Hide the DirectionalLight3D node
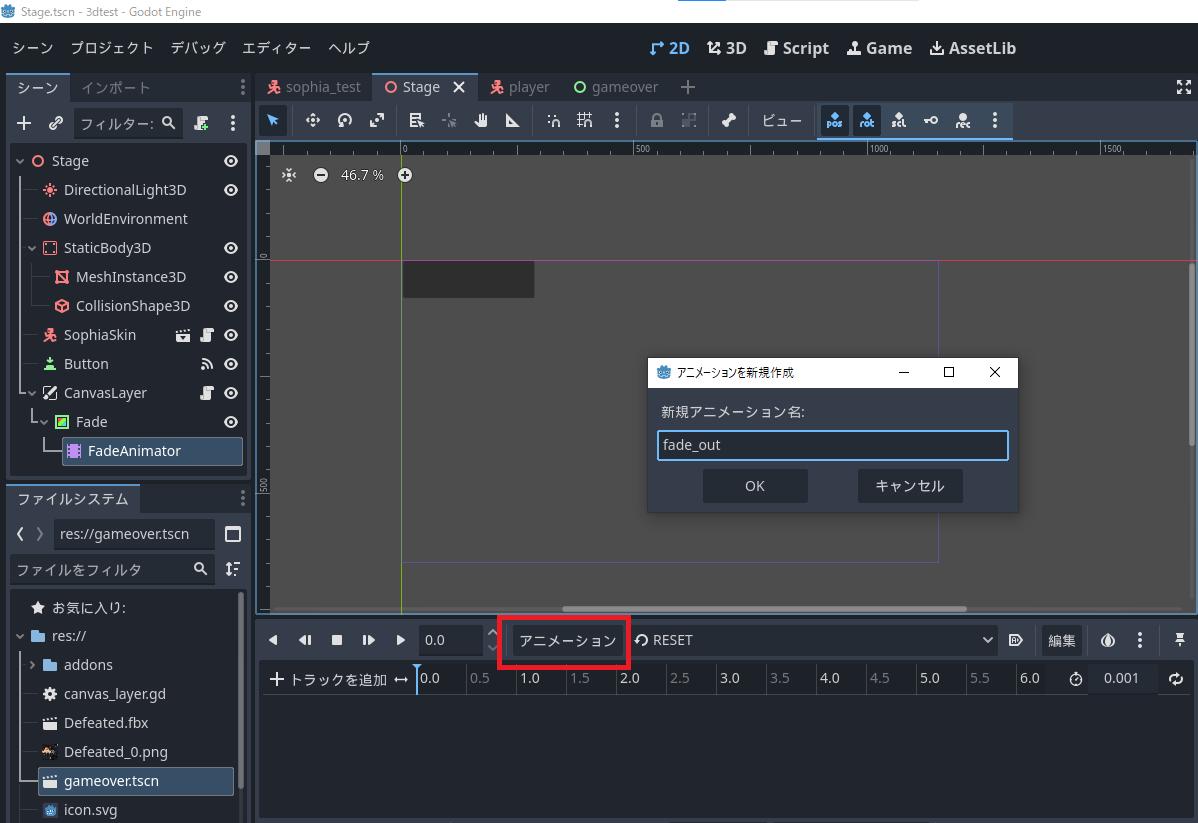The width and height of the screenshot is (1198, 823). coord(231,190)
